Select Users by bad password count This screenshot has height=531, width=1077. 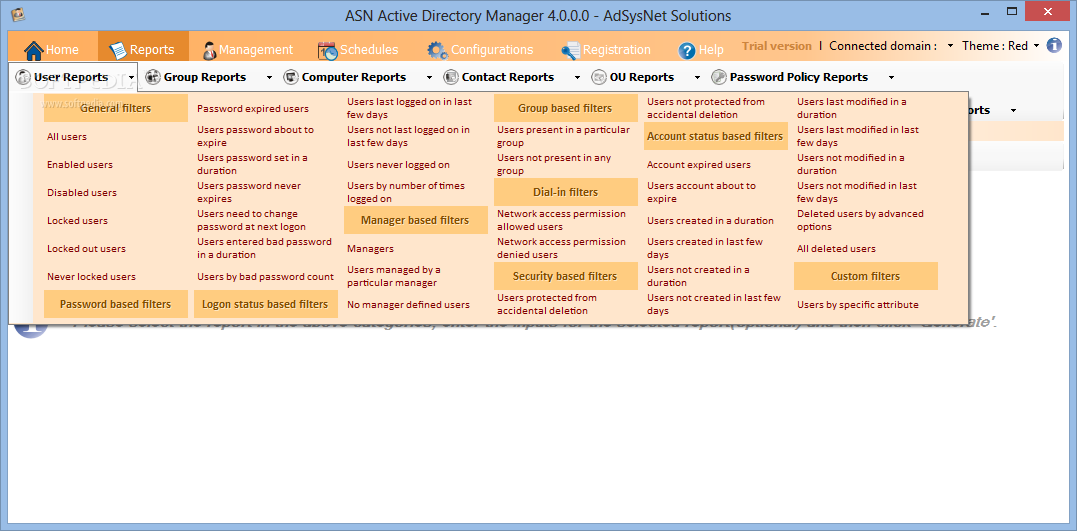point(265,277)
